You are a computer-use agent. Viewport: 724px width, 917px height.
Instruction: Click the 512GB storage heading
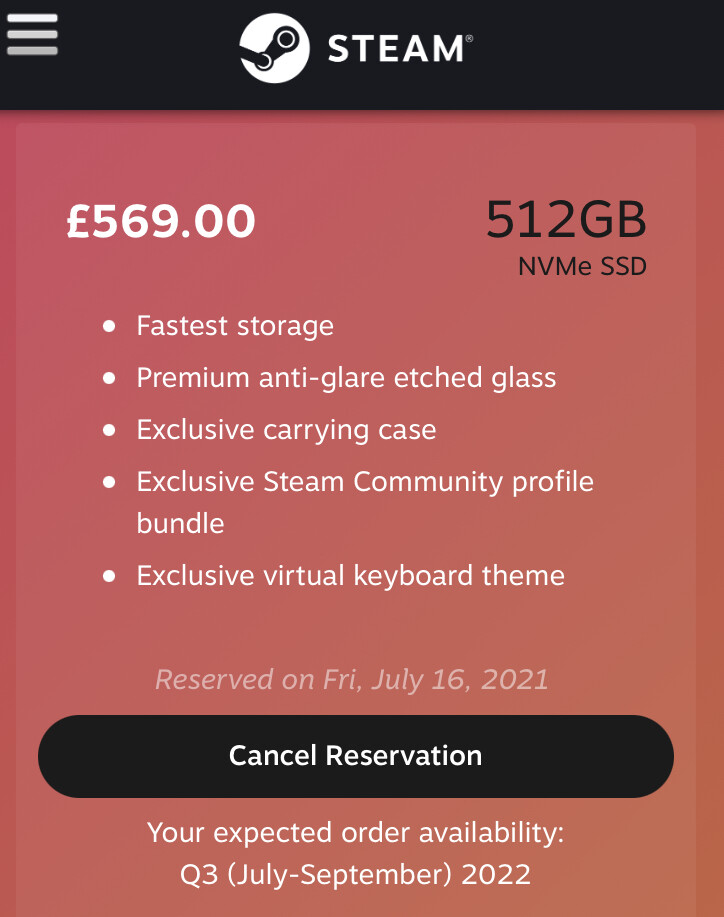566,220
